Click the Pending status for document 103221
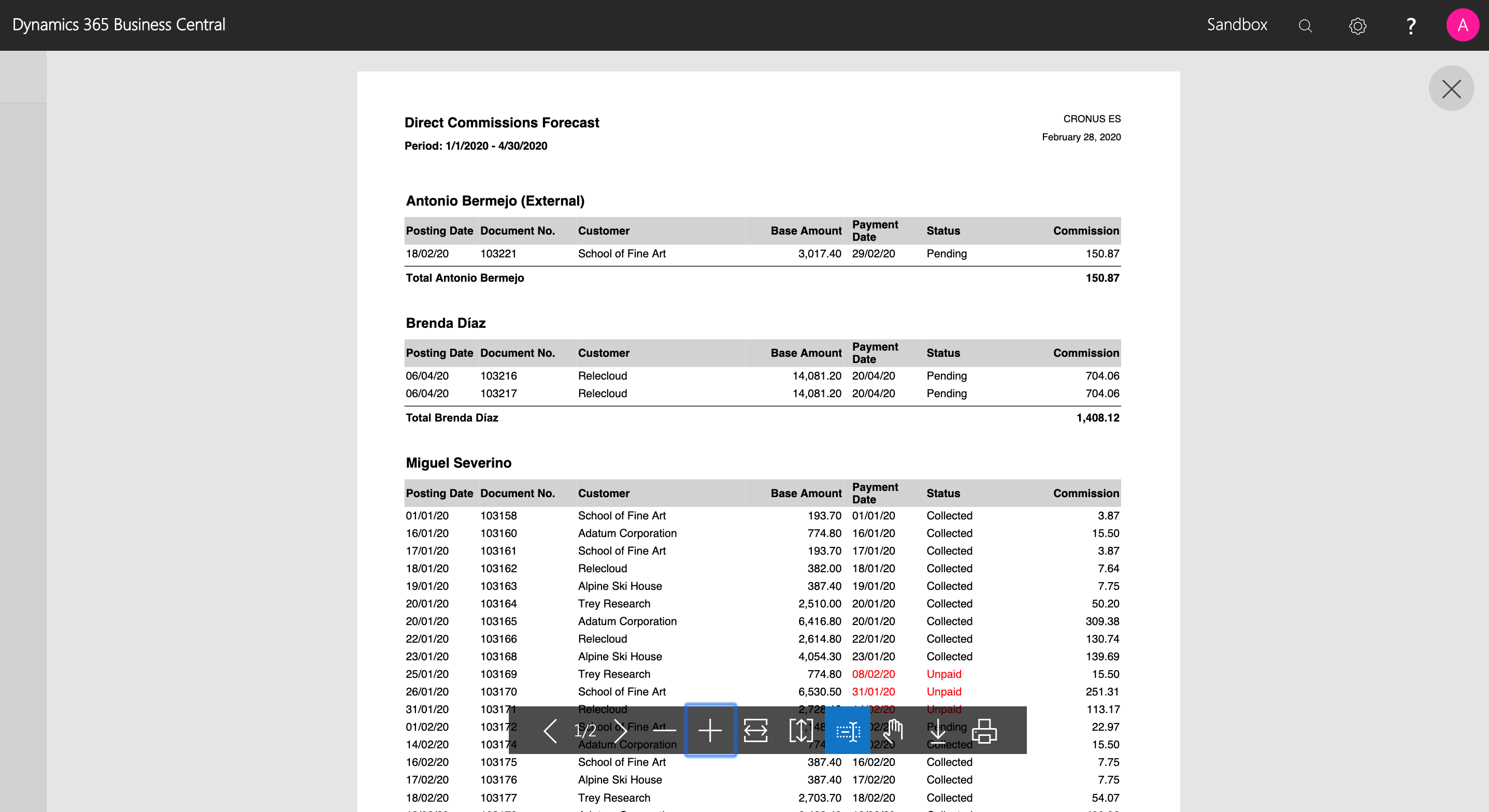This screenshot has height=812, width=1489. (x=946, y=253)
